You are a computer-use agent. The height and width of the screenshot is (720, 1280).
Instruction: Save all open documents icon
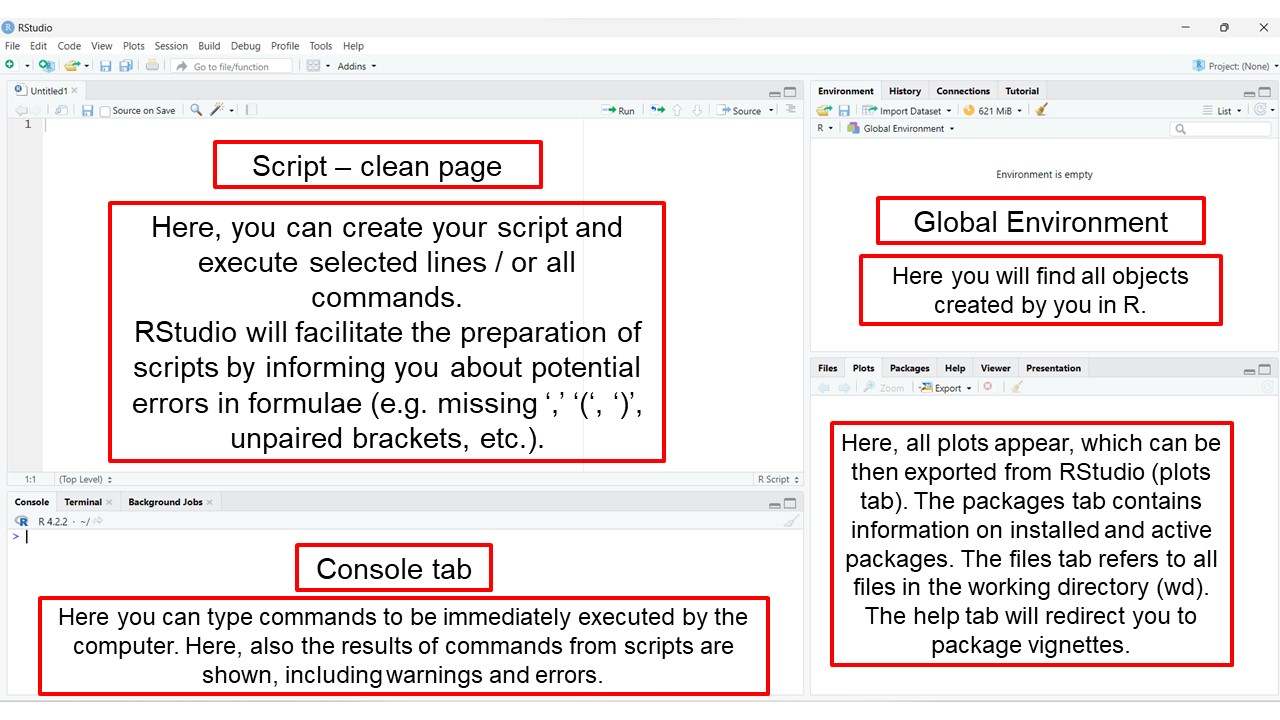(x=125, y=66)
